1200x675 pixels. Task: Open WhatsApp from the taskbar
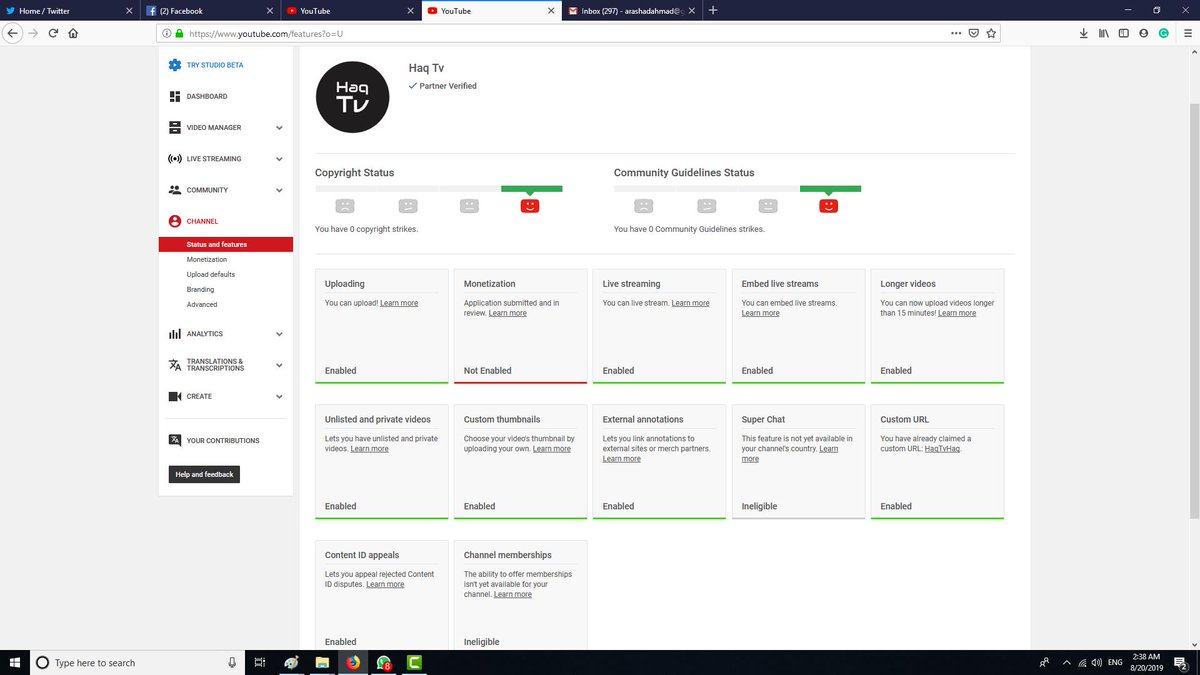point(384,662)
